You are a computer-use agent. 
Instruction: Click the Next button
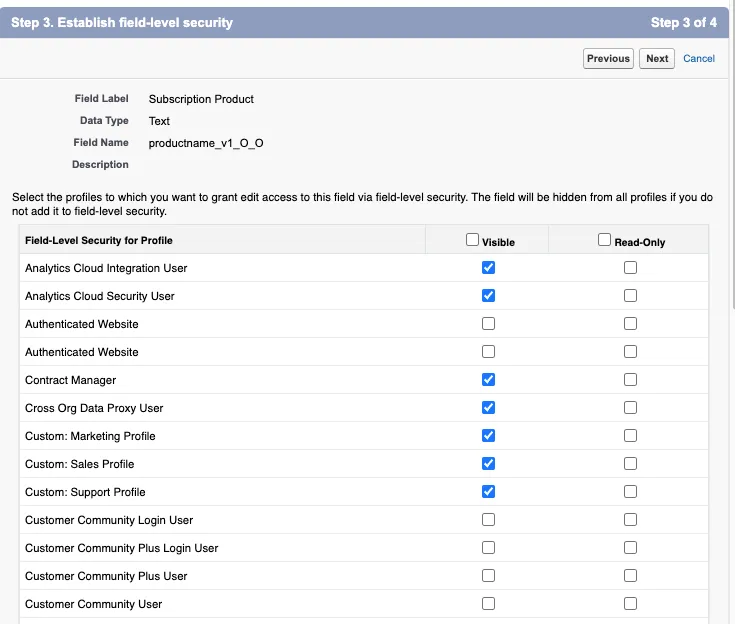pos(657,59)
